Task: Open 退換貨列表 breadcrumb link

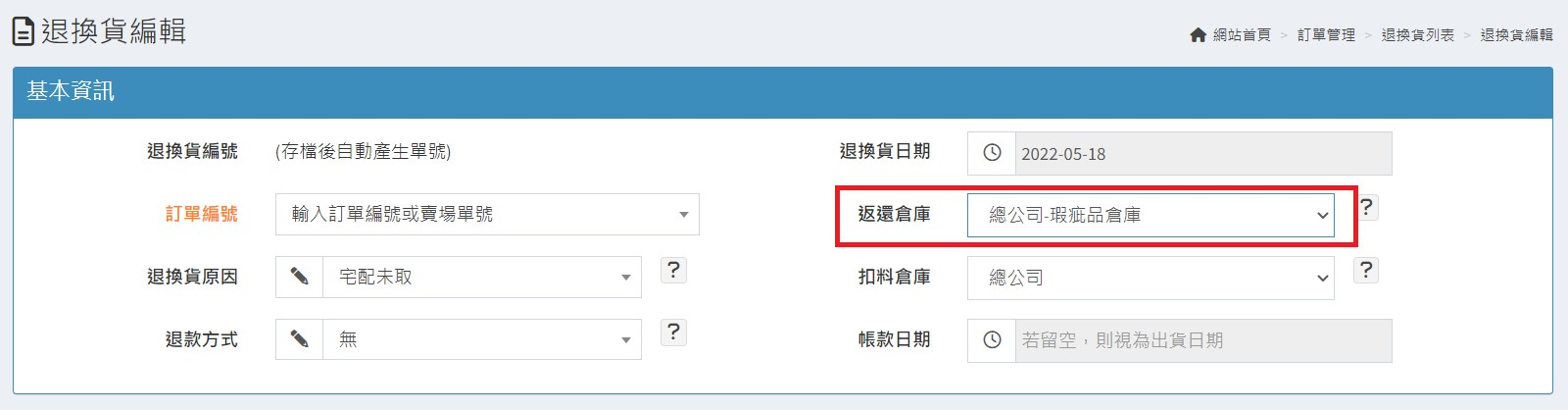Action: point(1417,35)
